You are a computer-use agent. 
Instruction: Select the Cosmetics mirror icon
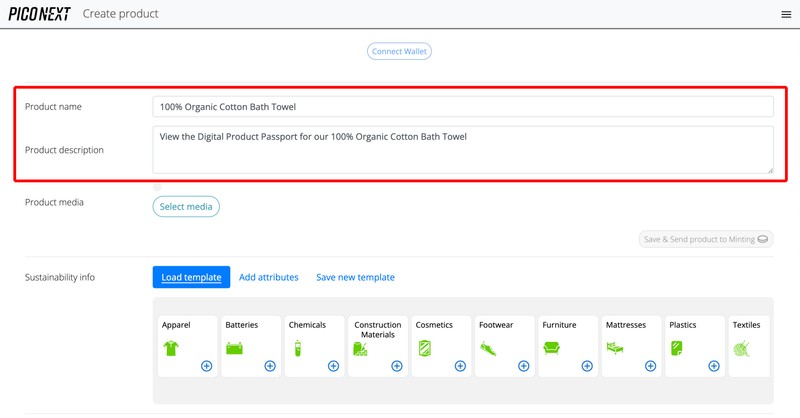point(424,348)
